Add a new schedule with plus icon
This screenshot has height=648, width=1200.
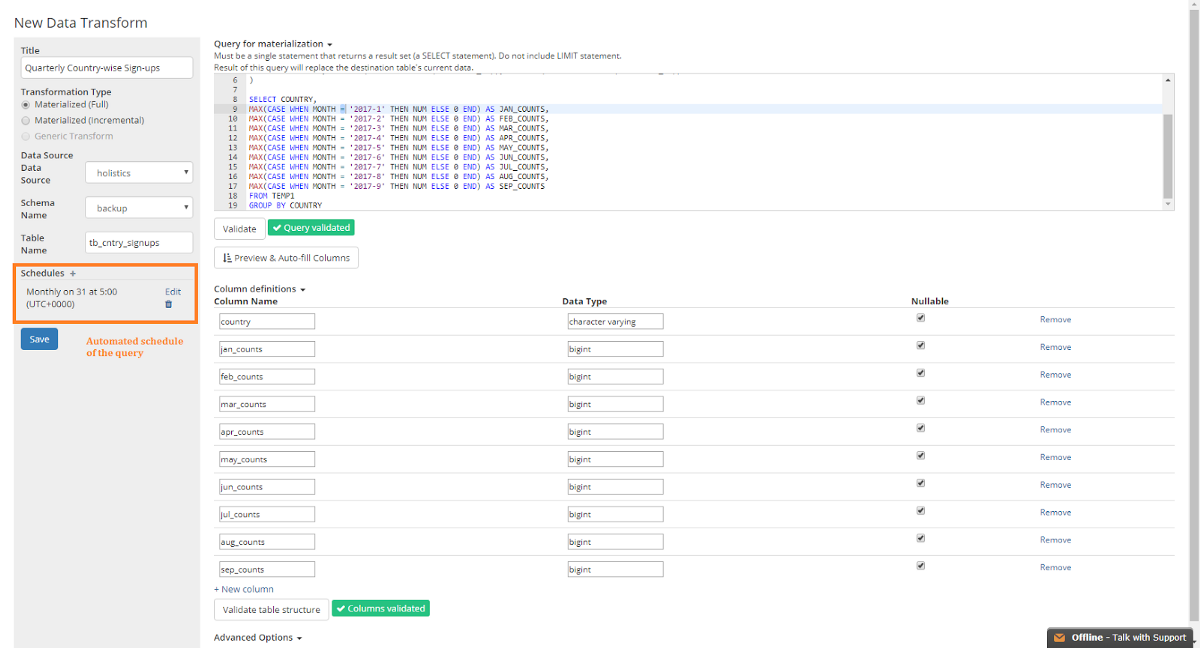pyautogui.click(x=73, y=273)
